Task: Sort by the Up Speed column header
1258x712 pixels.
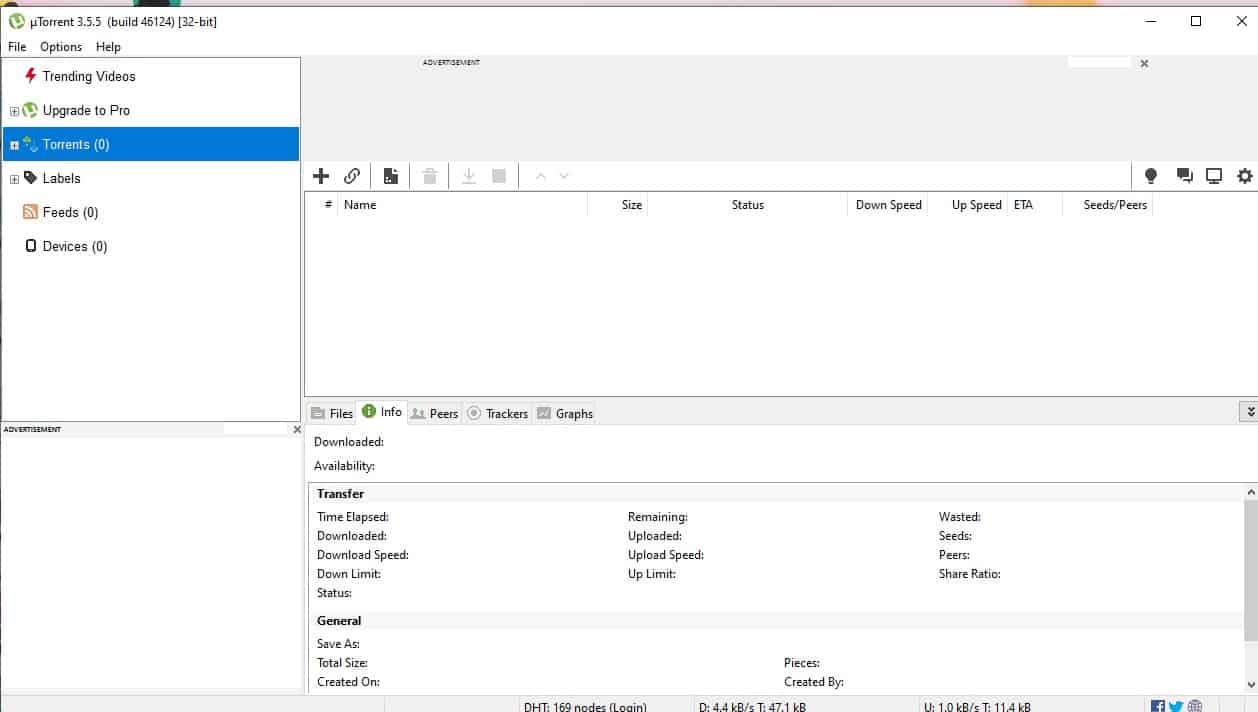Action: click(967, 204)
